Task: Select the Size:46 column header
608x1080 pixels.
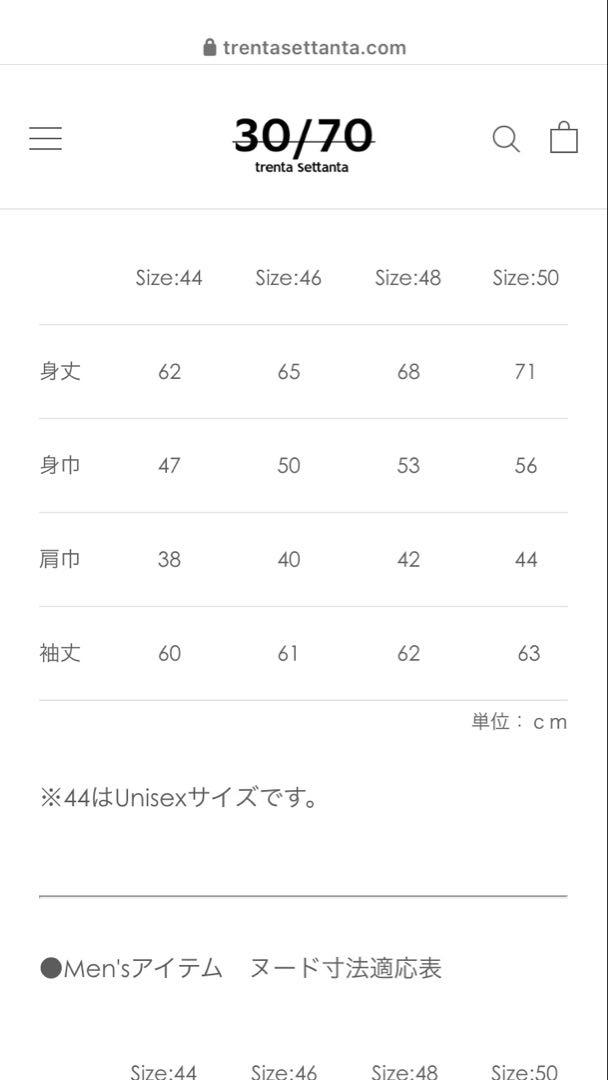Action: (x=289, y=278)
